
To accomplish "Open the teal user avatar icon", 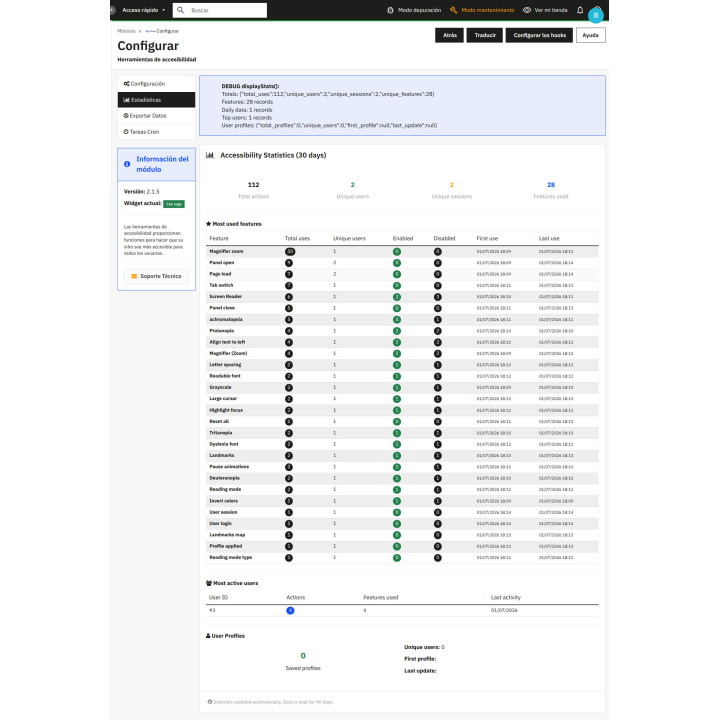I will pos(596,15).
